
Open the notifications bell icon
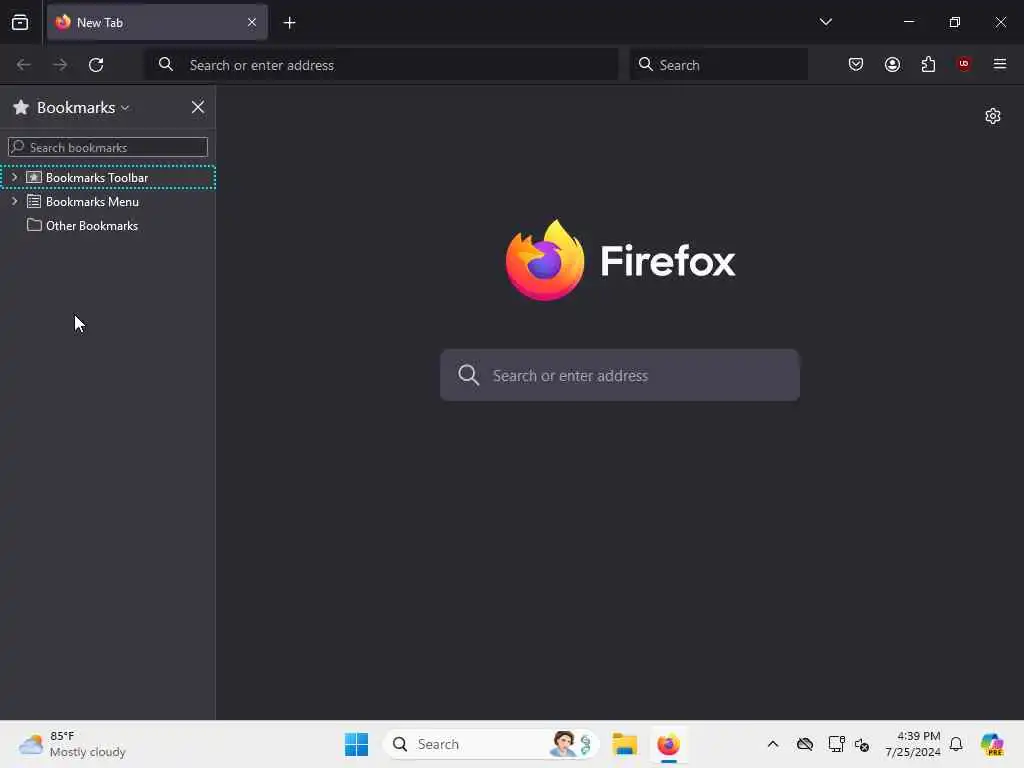click(x=956, y=744)
